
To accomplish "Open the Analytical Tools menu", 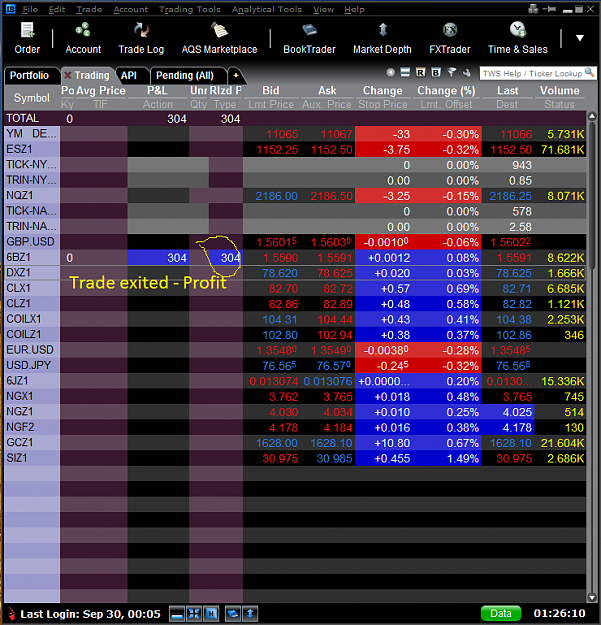I will click(267, 9).
